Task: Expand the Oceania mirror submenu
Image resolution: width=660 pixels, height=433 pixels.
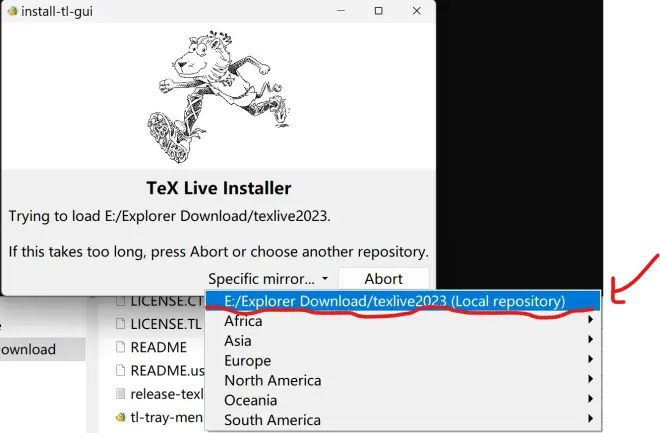Action: [x=403, y=400]
